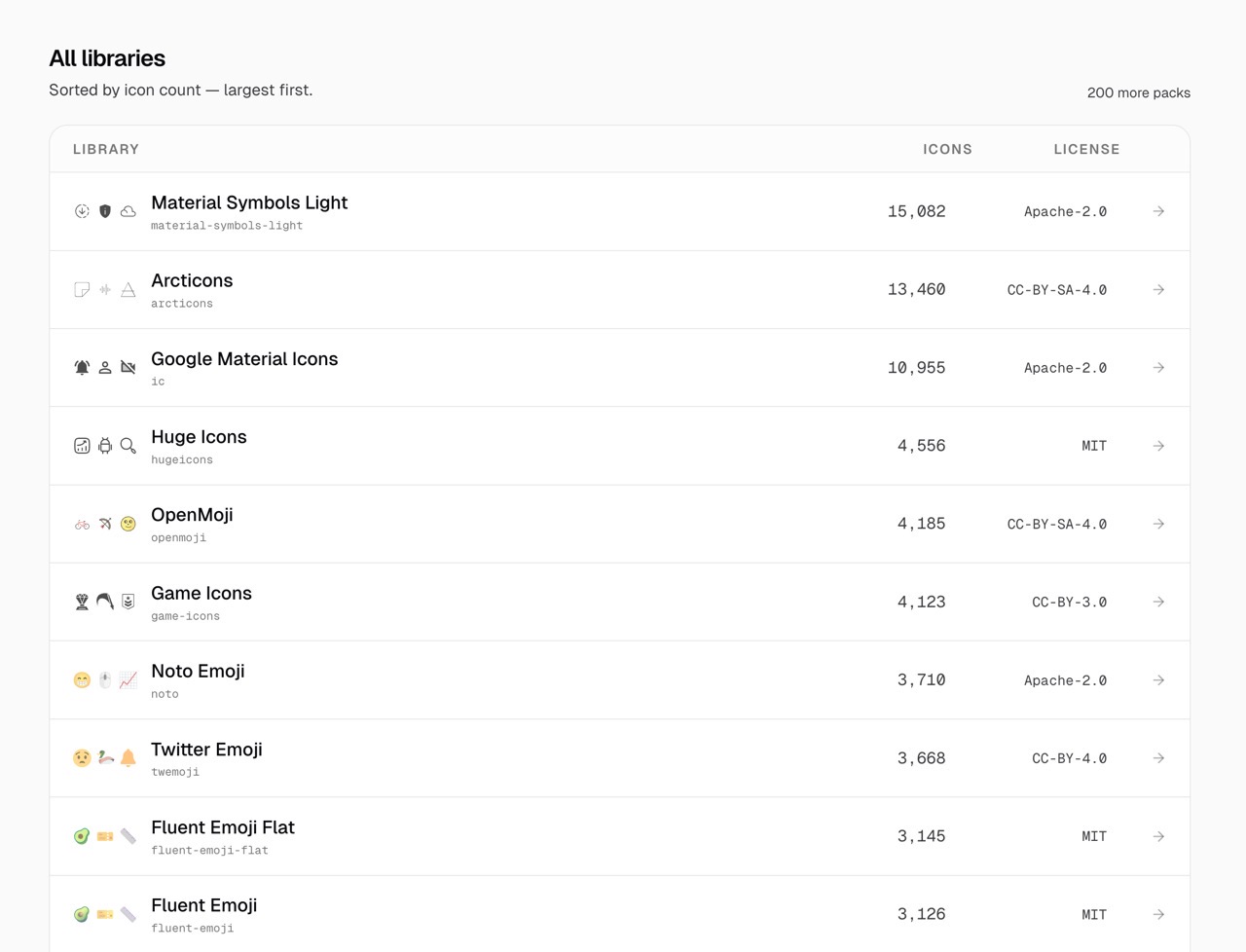
Task: Click the computer mouse emoji in Noto Emoji row
Action: click(x=105, y=680)
